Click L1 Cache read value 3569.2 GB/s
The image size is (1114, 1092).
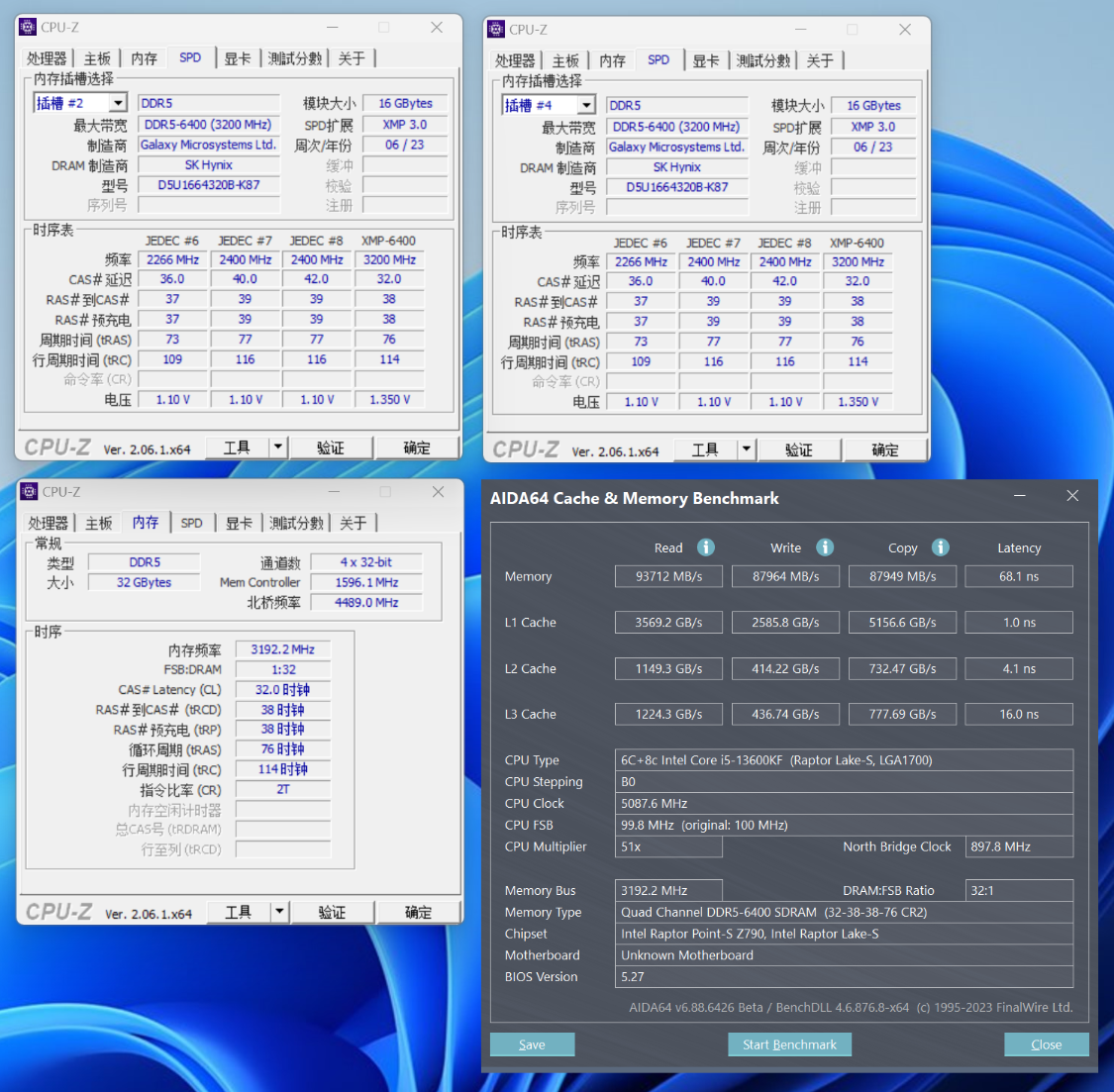pyautogui.click(x=668, y=623)
